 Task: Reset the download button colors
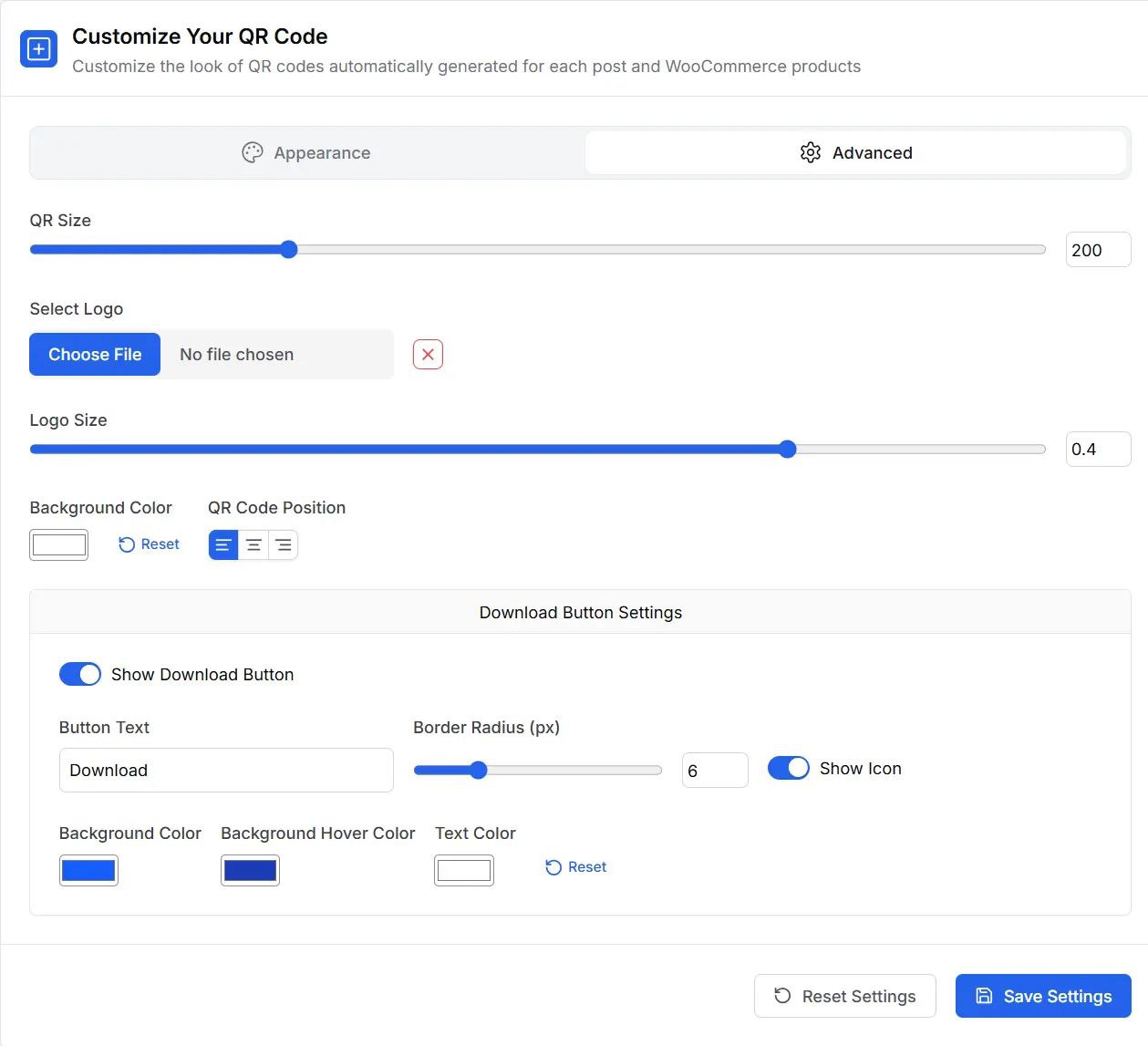576,867
